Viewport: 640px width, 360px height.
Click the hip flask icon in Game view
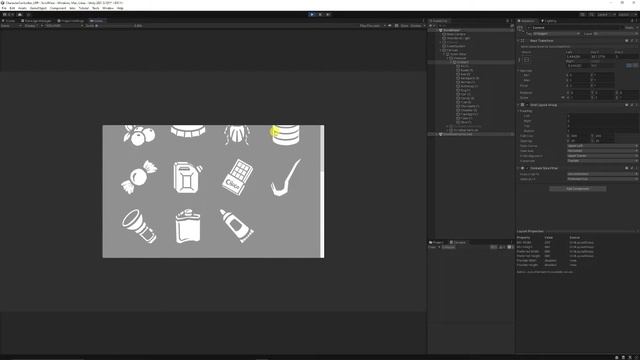click(x=188, y=226)
